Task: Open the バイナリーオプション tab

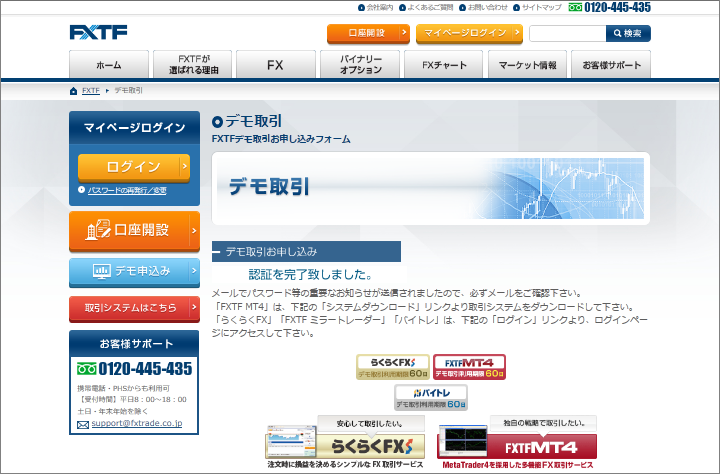Action: point(360,64)
